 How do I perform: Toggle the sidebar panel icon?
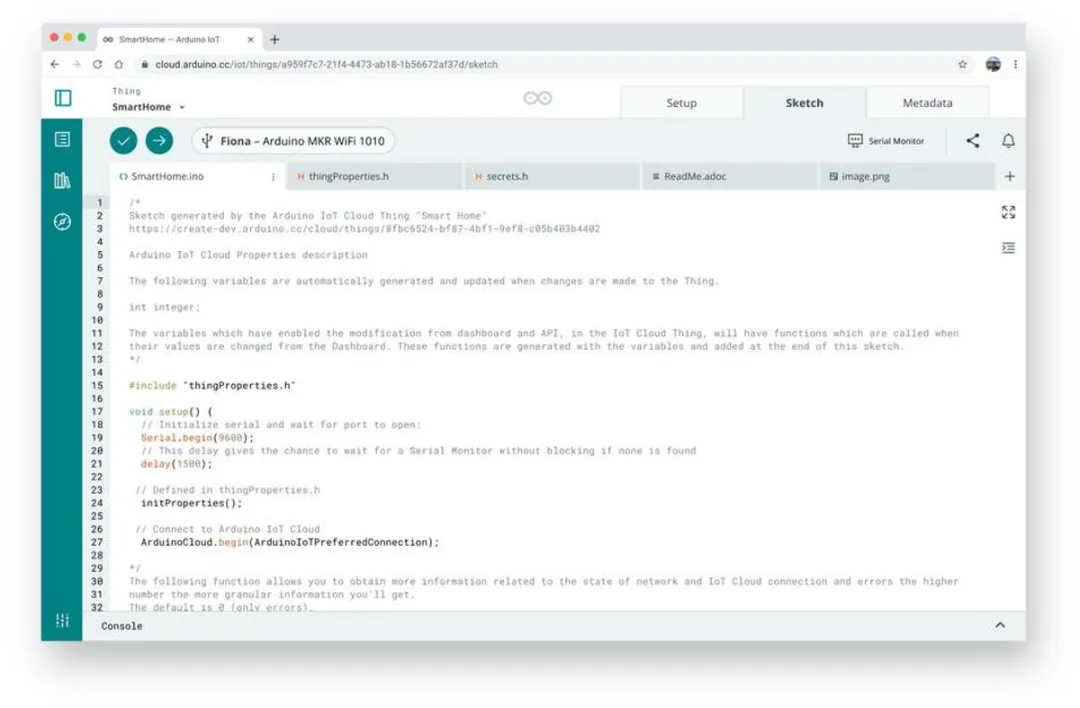coord(63,98)
